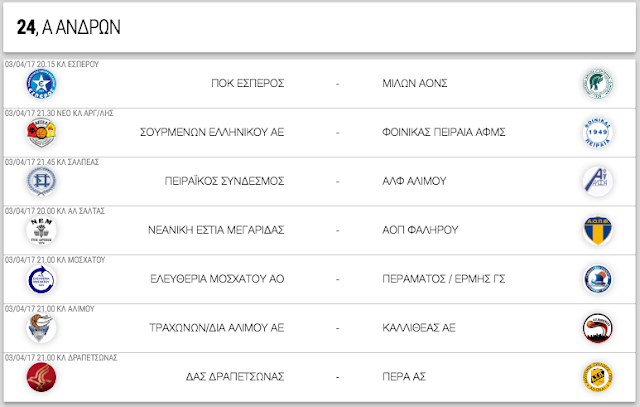This screenshot has width=640, height=407.
Task: Click the ΤΡΑΧΩΝΩΝ/ΔΙΑ ΑΛΙΜΟΥ basketball logo
Action: 41,328
